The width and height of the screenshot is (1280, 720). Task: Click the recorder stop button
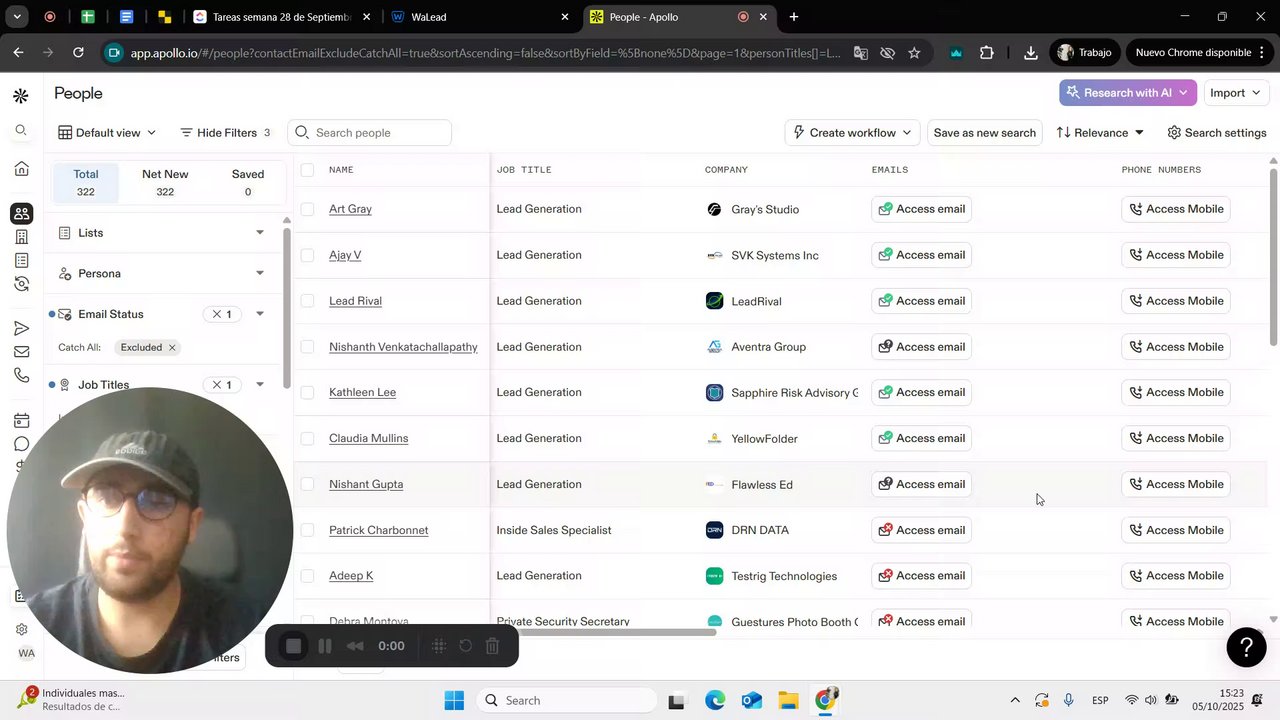click(x=293, y=646)
